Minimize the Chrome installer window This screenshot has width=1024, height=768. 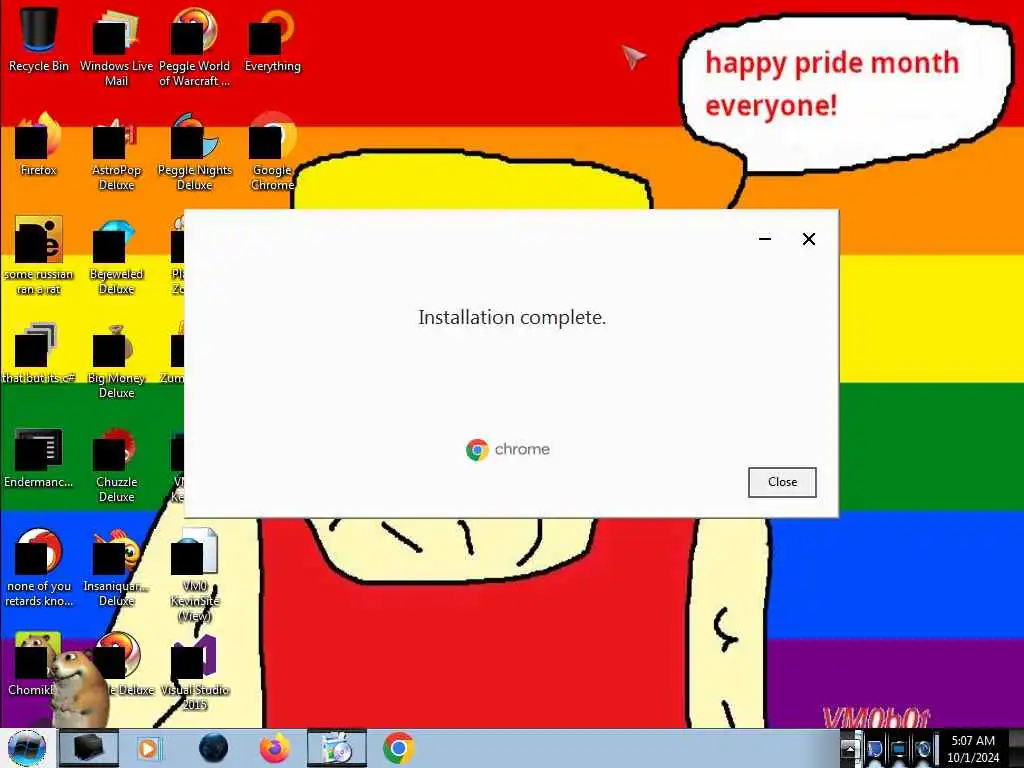[765, 239]
